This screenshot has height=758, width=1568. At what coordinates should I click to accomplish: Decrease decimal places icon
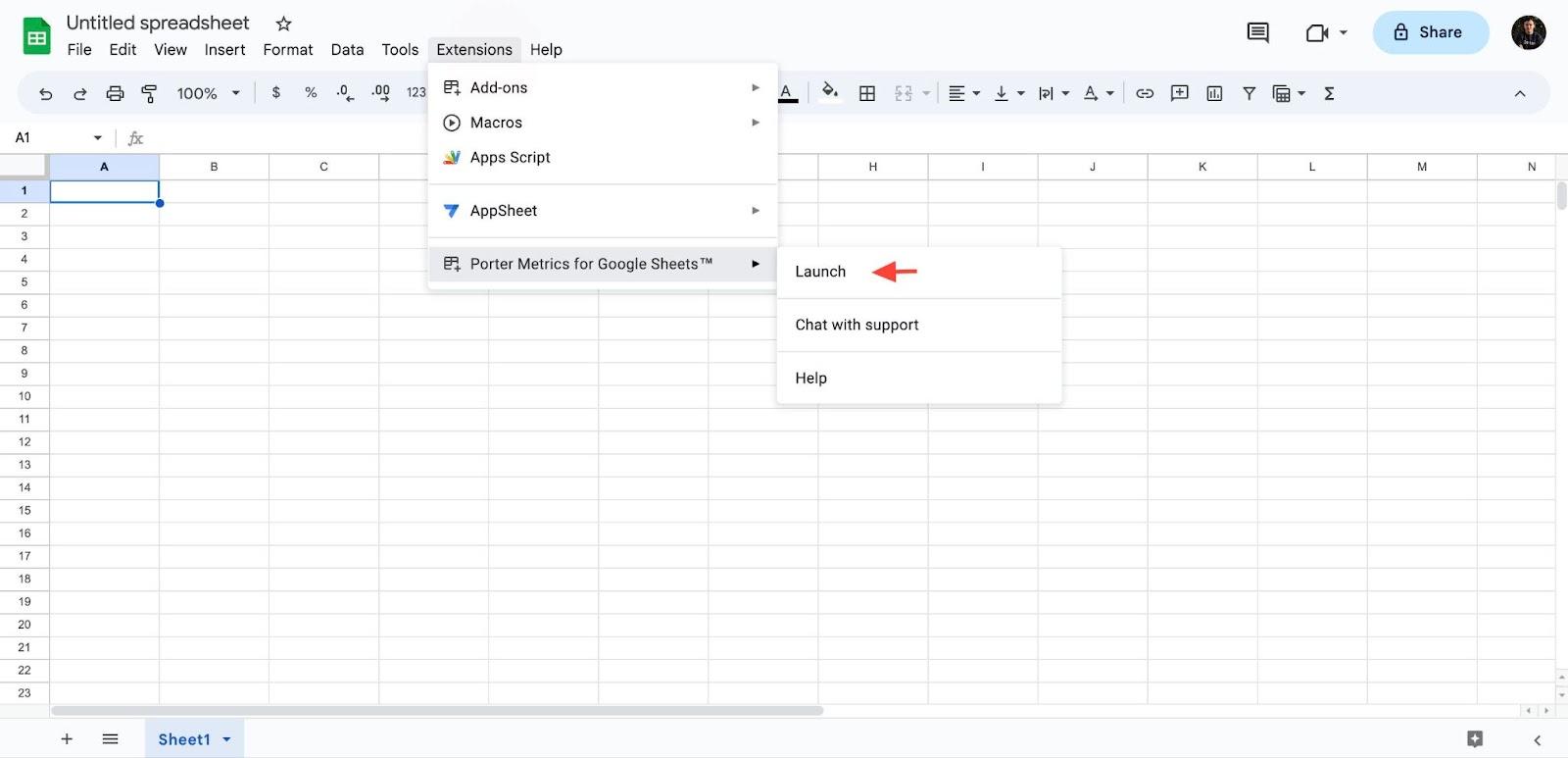tap(345, 93)
